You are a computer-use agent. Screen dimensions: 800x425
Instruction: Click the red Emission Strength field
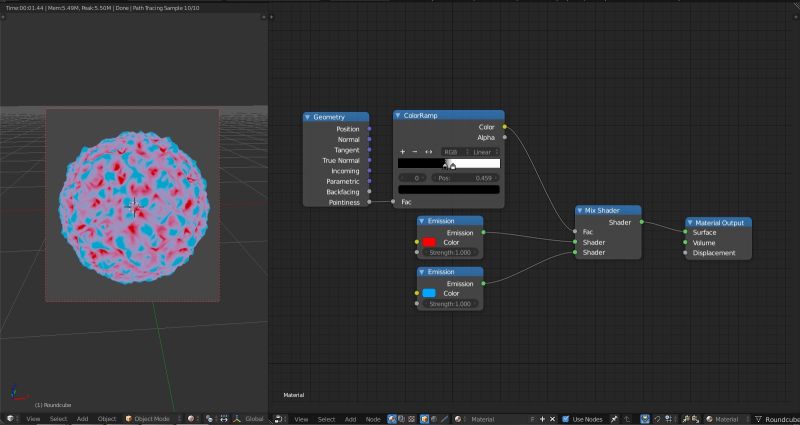[450, 253]
